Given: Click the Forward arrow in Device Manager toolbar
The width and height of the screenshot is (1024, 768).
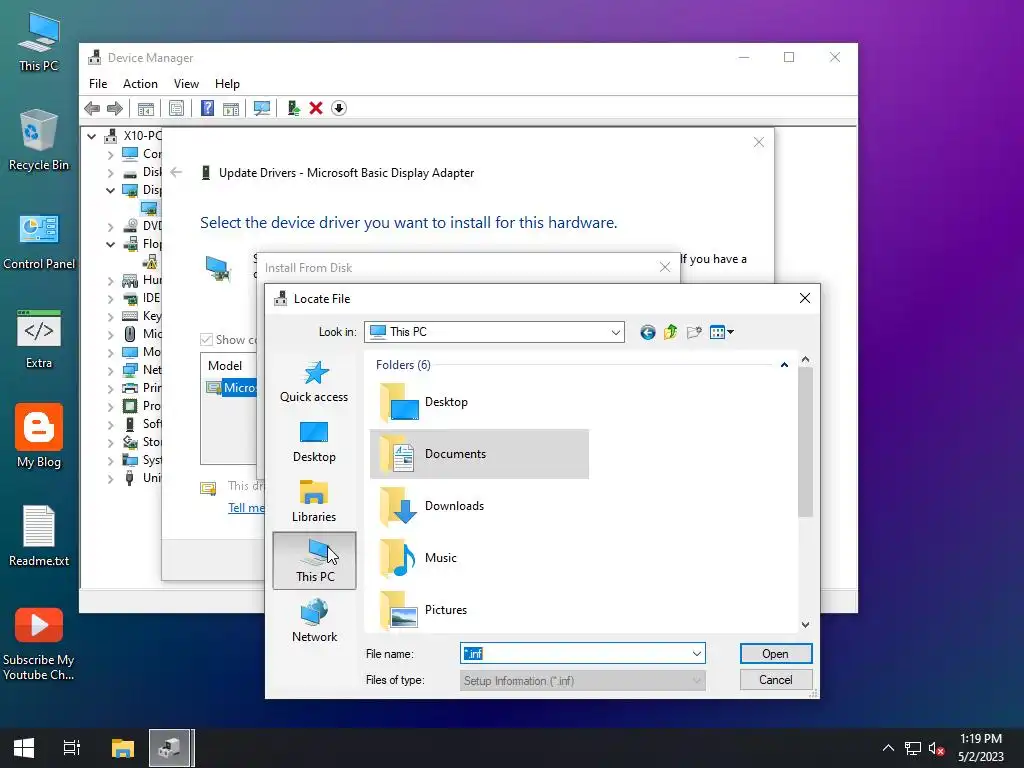Looking at the screenshot, I should (115, 108).
